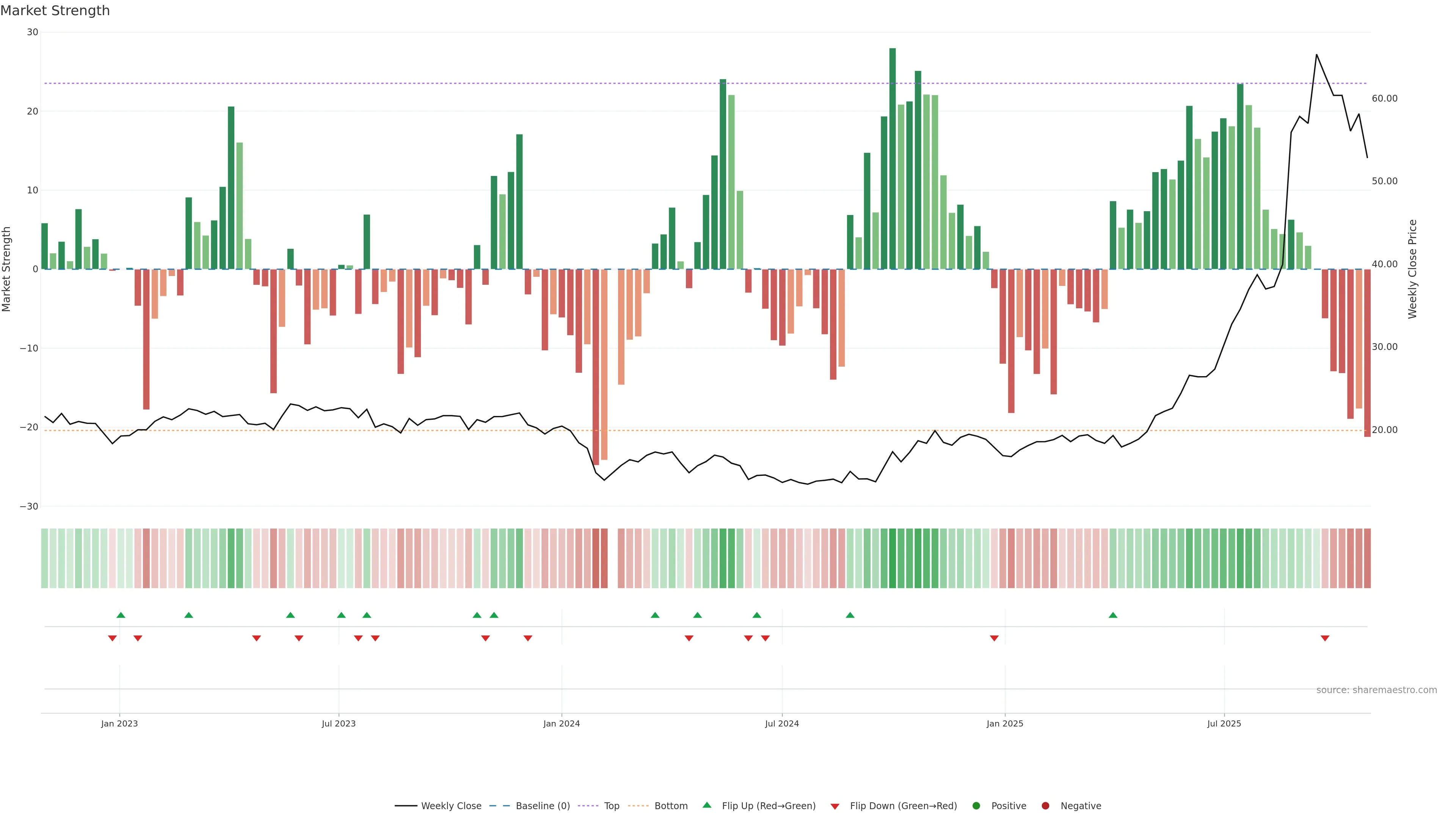Click the Jul 2024 x-axis label
The image size is (1456, 819).
(782, 723)
